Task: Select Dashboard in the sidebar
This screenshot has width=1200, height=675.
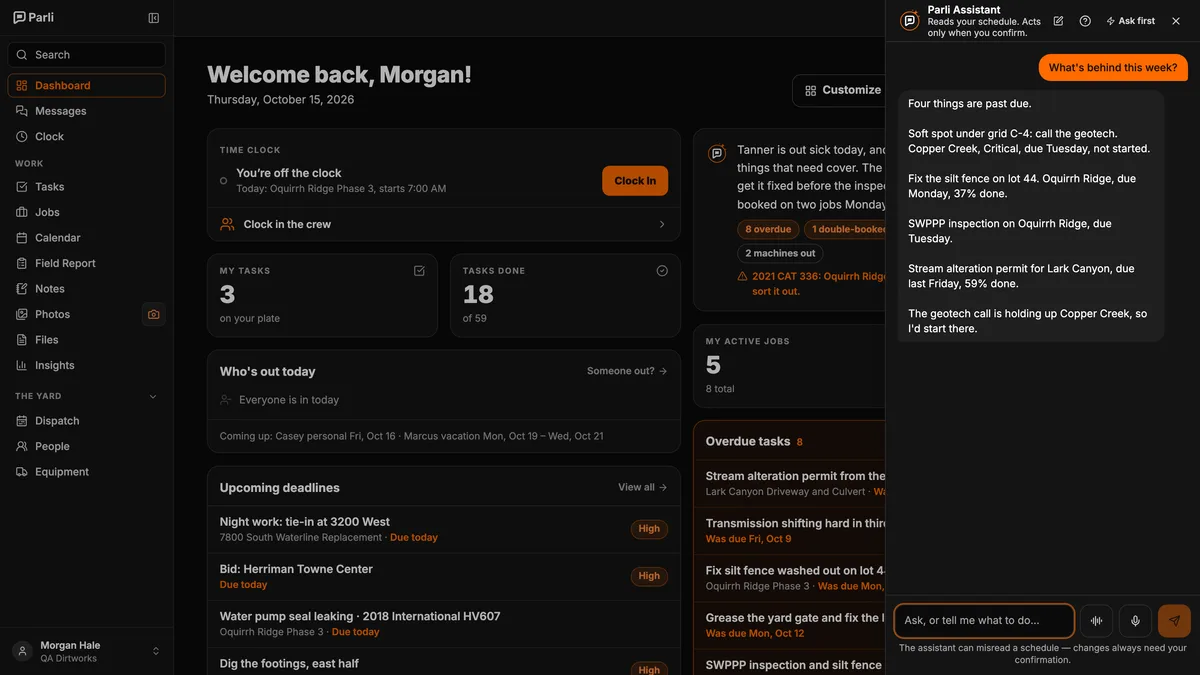Action: (x=86, y=86)
